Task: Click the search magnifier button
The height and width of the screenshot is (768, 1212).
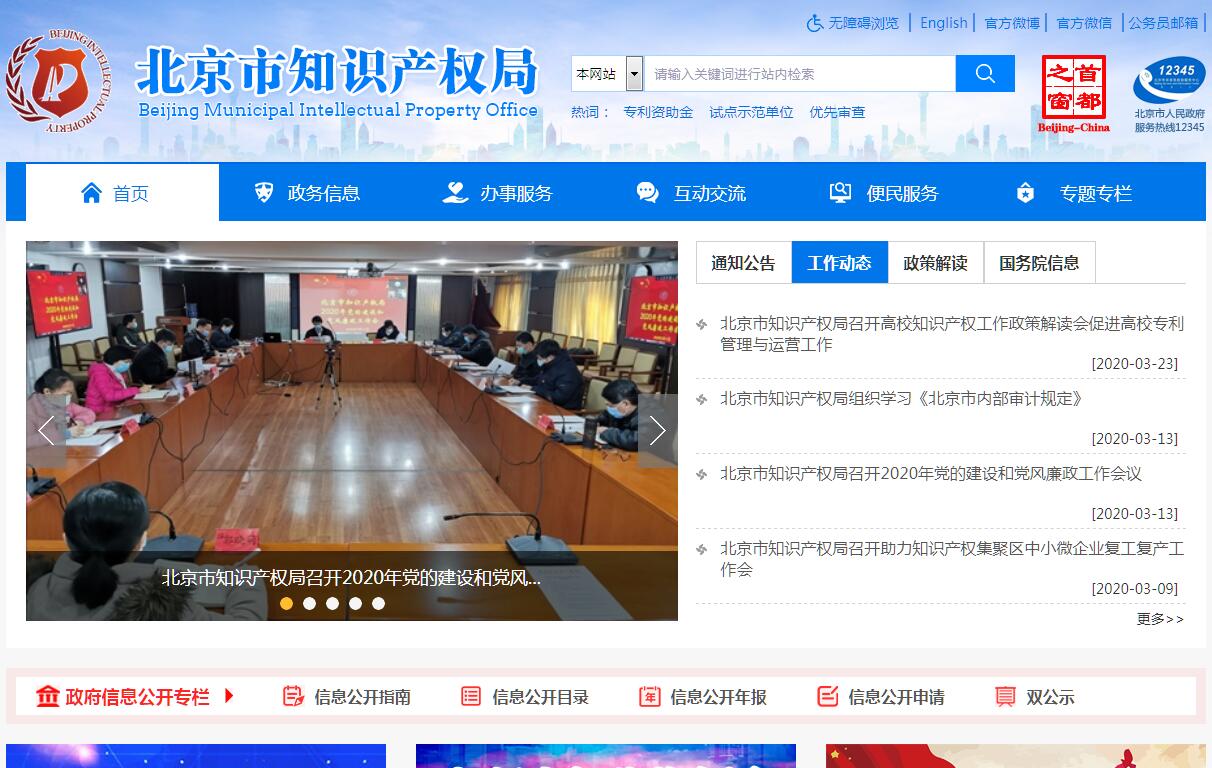Action: pyautogui.click(x=984, y=73)
